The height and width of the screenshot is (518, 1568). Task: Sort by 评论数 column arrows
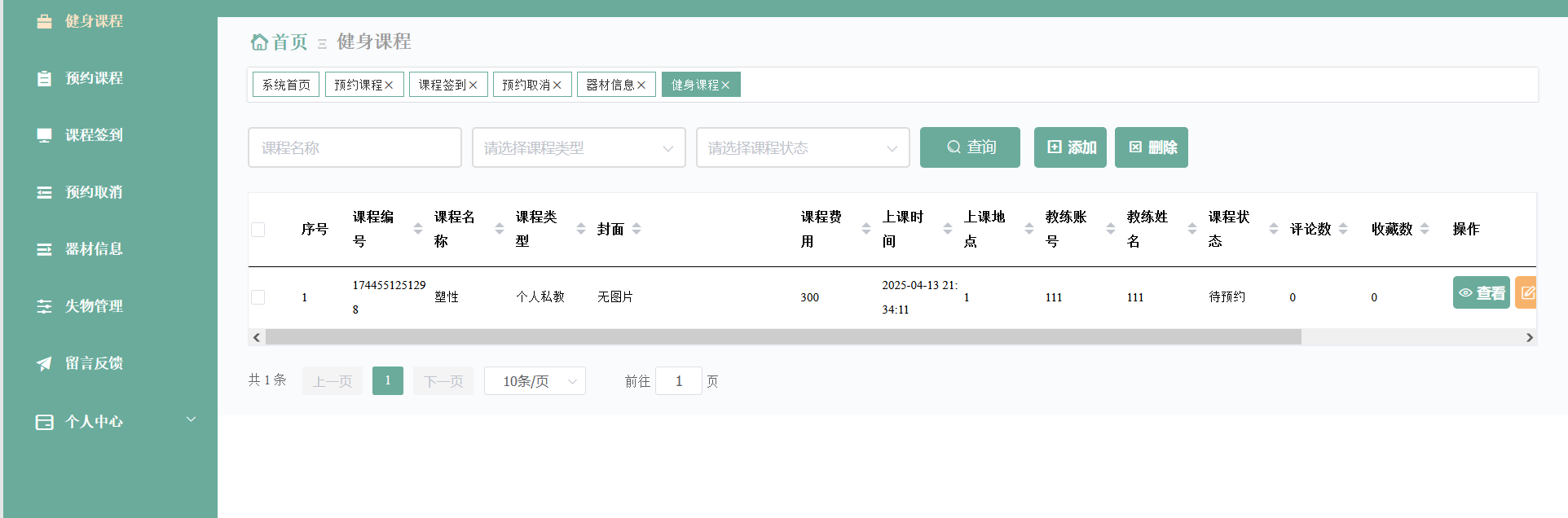point(1343,229)
